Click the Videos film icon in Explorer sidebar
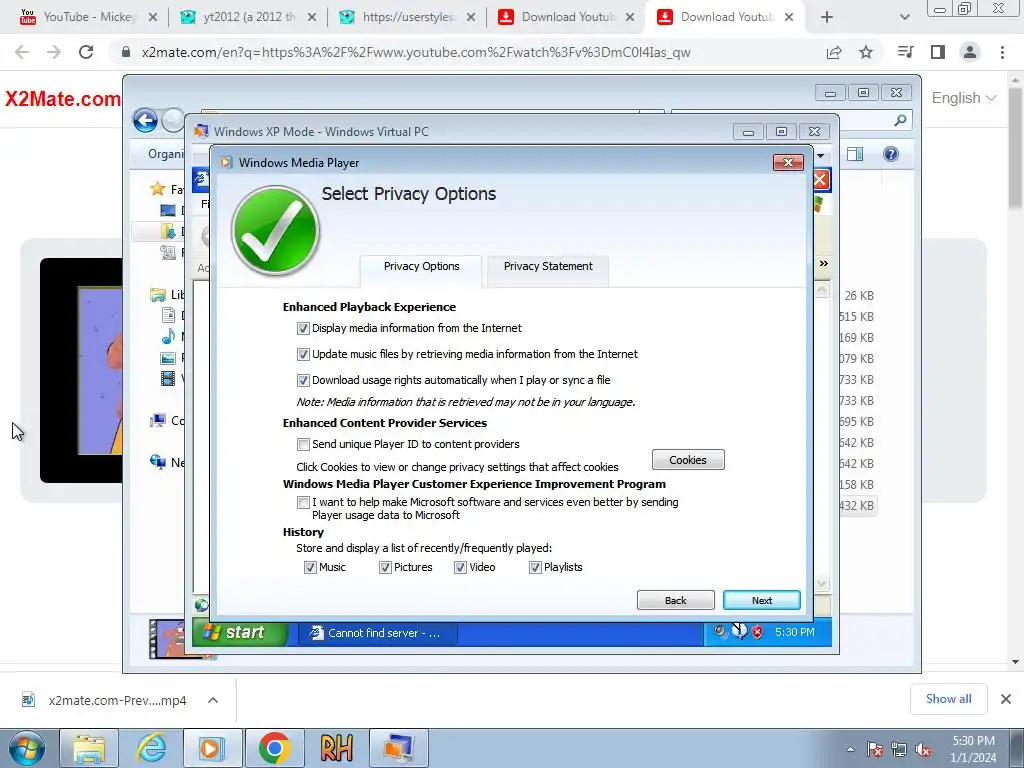The height and width of the screenshot is (768, 1024). pos(168,378)
